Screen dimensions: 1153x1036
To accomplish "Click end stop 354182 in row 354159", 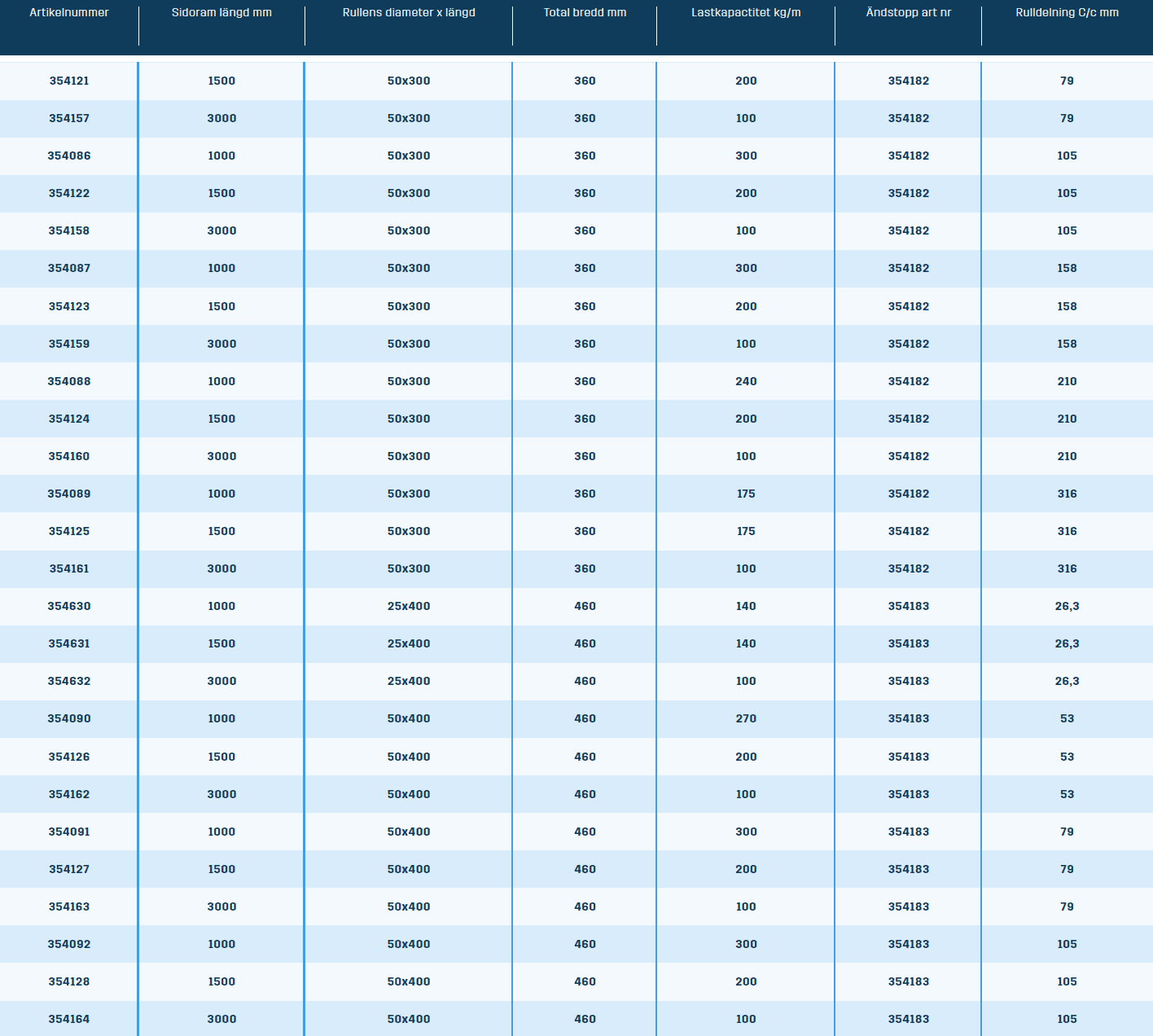I will coord(909,345).
